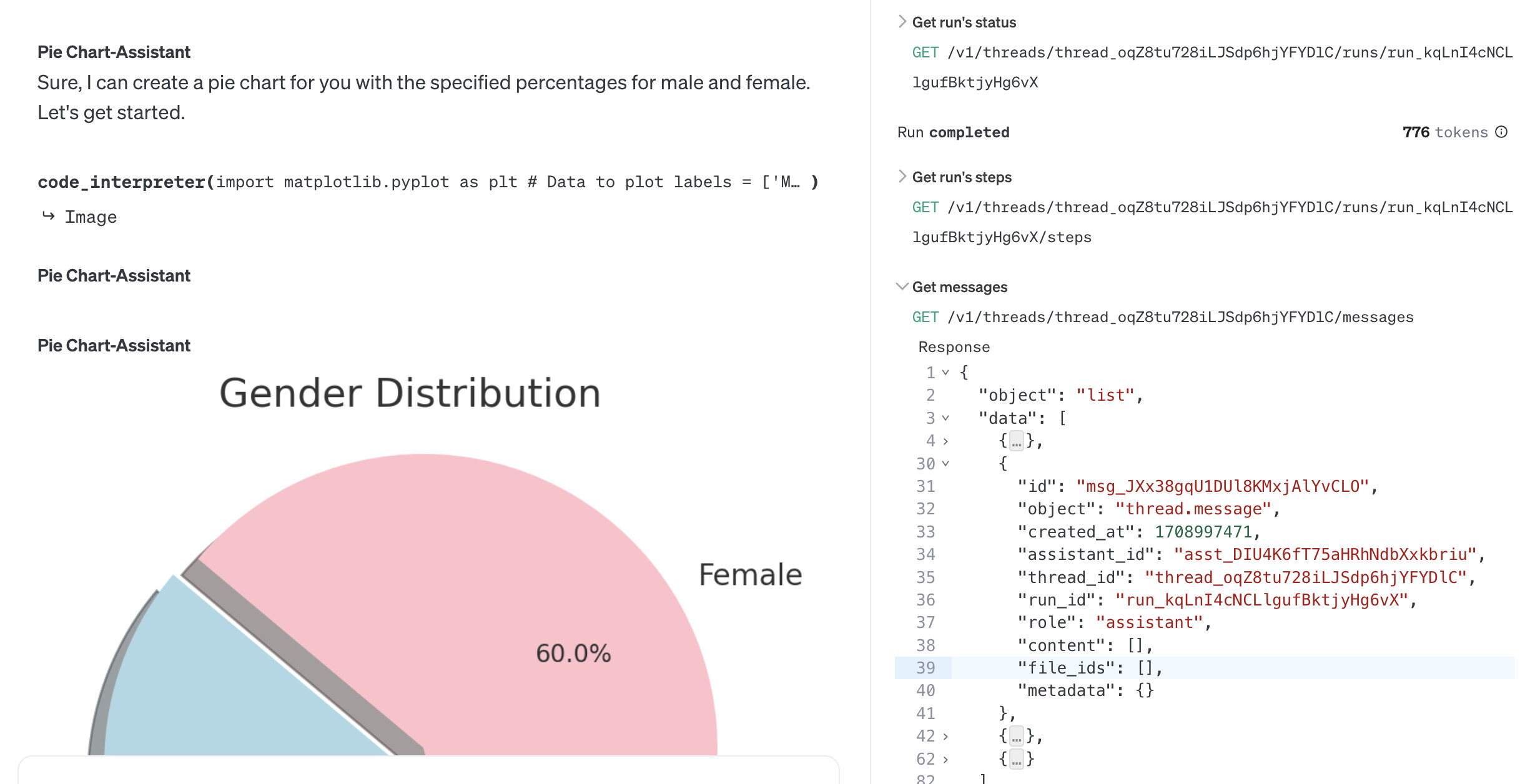This screenshot has height=784, width=1520.
Task: Click the message input box at bottom
Action: coord(428,770)
